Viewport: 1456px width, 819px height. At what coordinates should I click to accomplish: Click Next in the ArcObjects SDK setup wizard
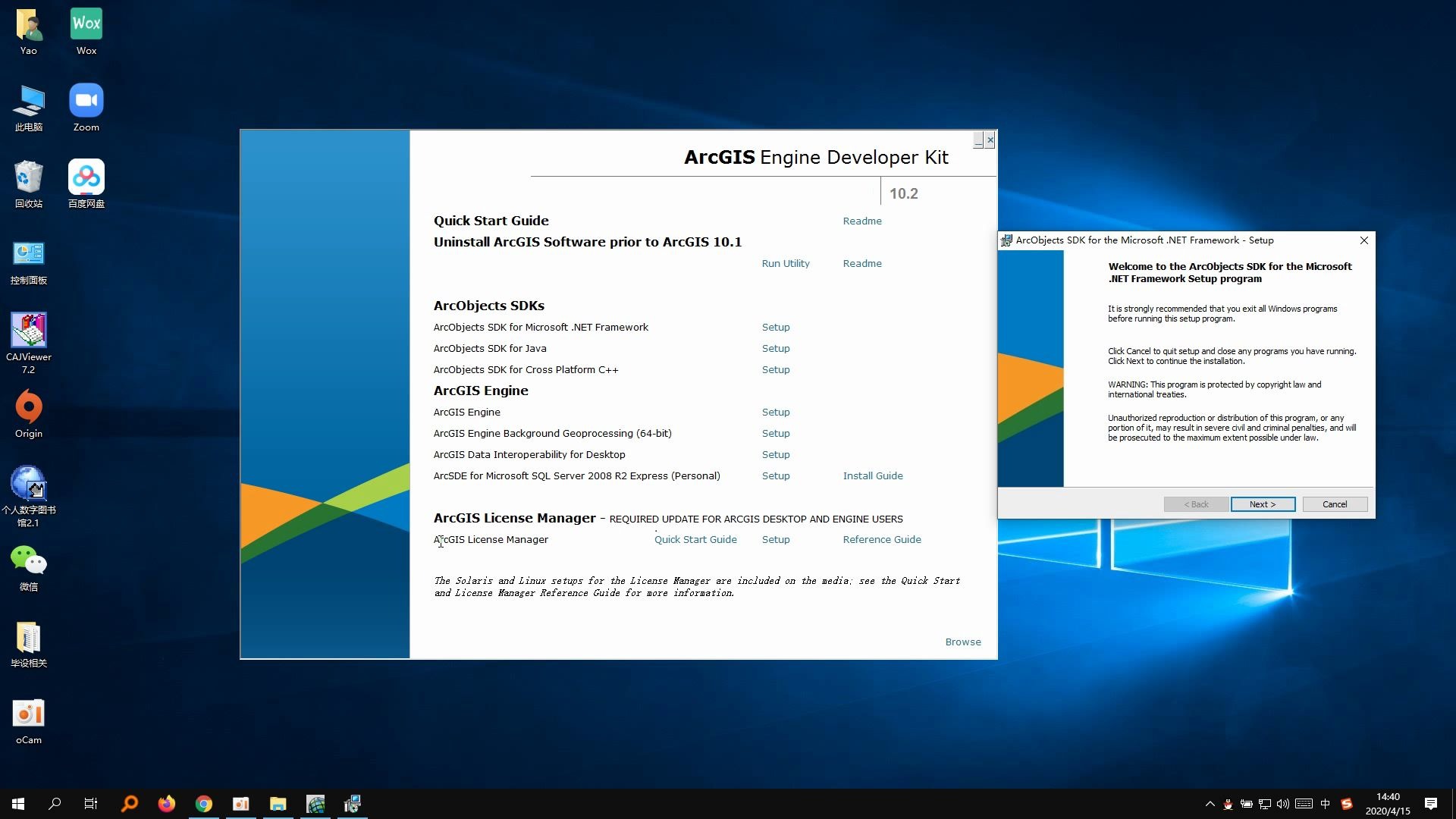[1263, 504]
